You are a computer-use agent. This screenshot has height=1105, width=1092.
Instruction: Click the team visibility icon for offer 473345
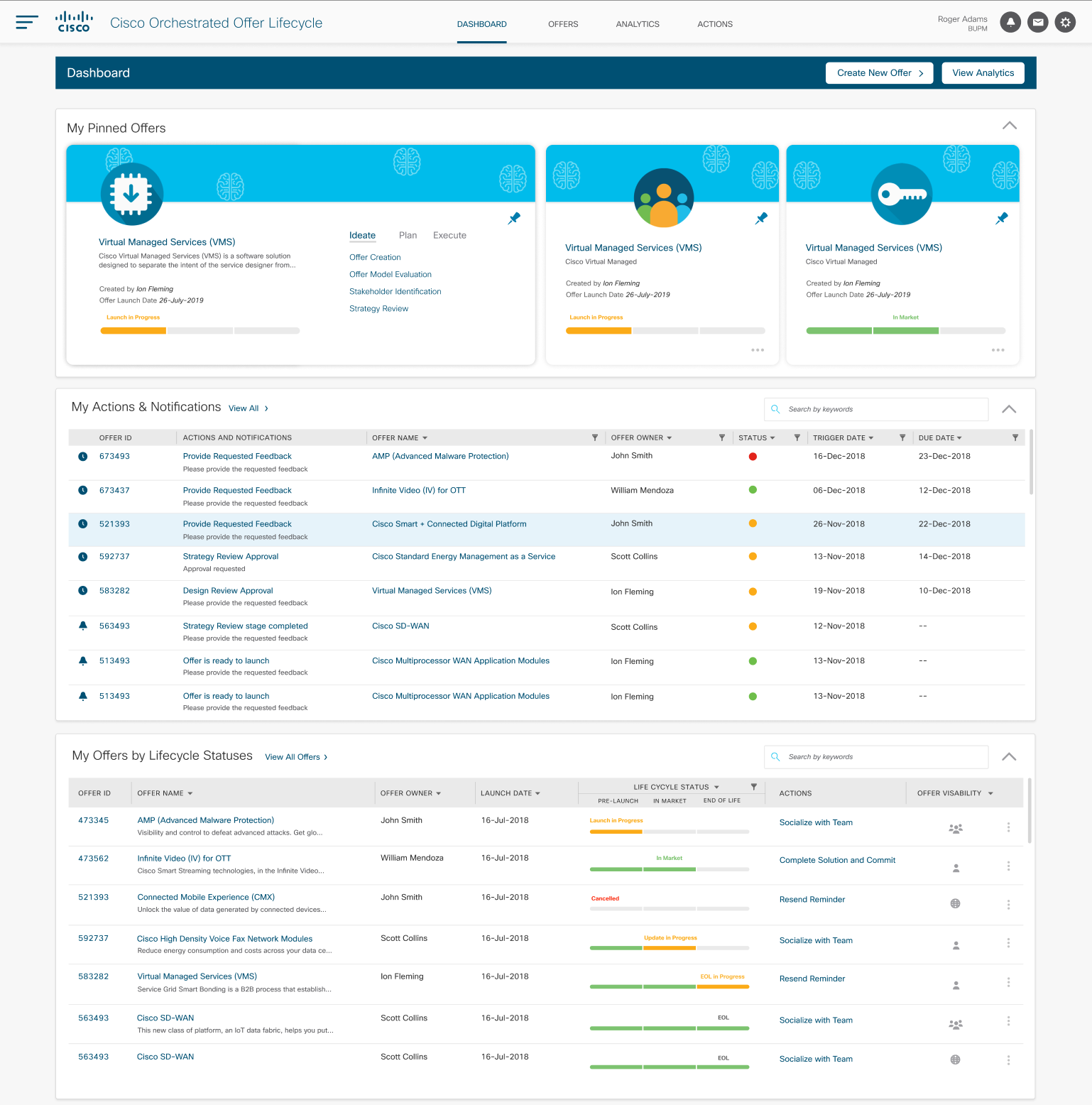pyautogui.click(x=956, y=828)
